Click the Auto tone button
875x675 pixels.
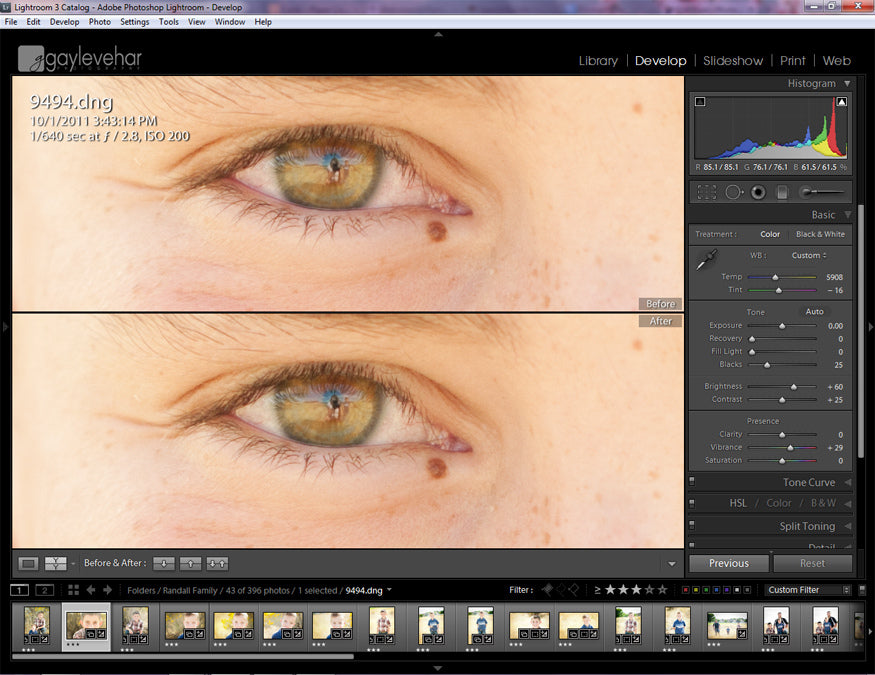click(815, 312)
